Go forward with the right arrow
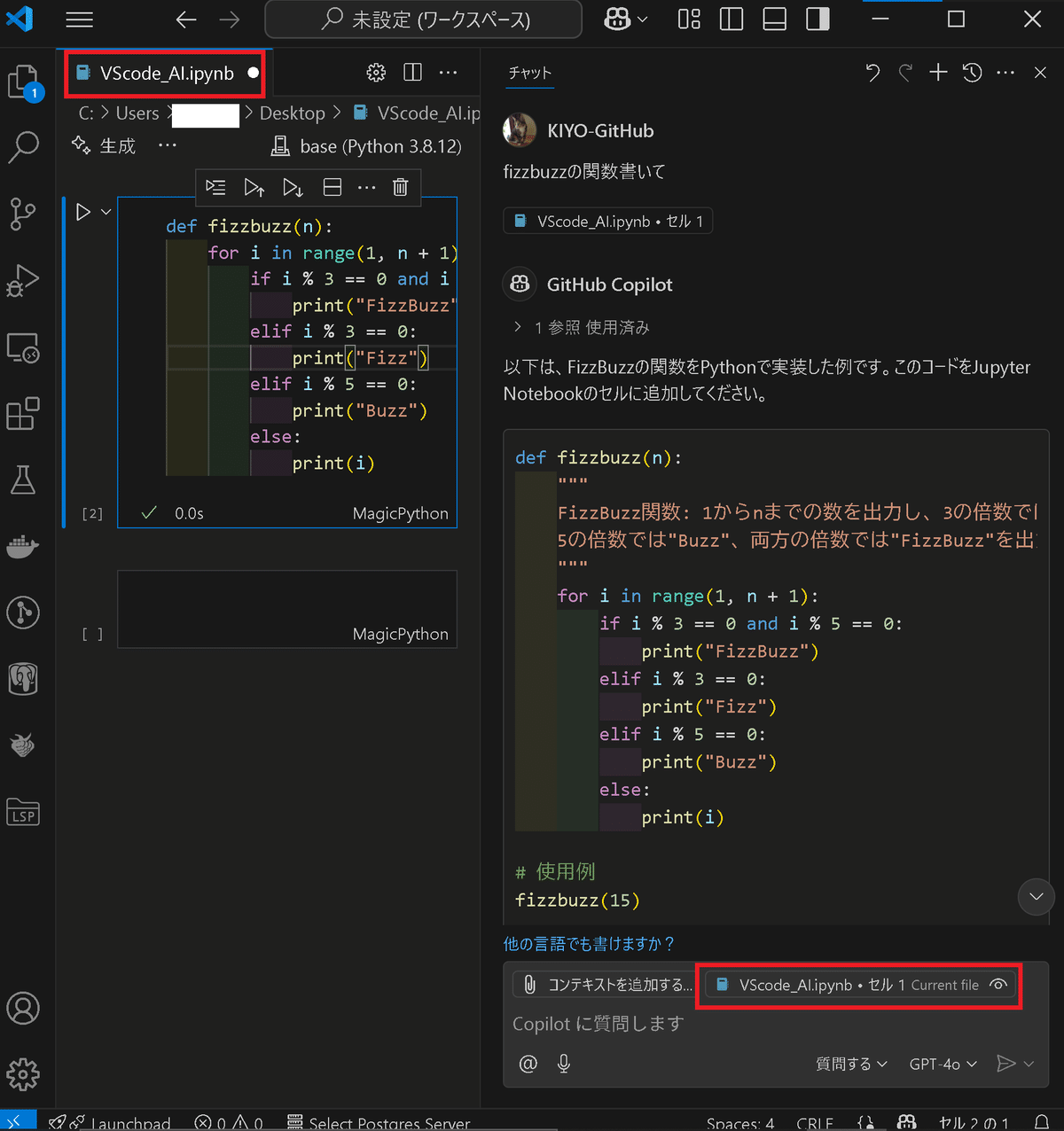Screen dimensions: 1064x1131 tap(230, 19)
